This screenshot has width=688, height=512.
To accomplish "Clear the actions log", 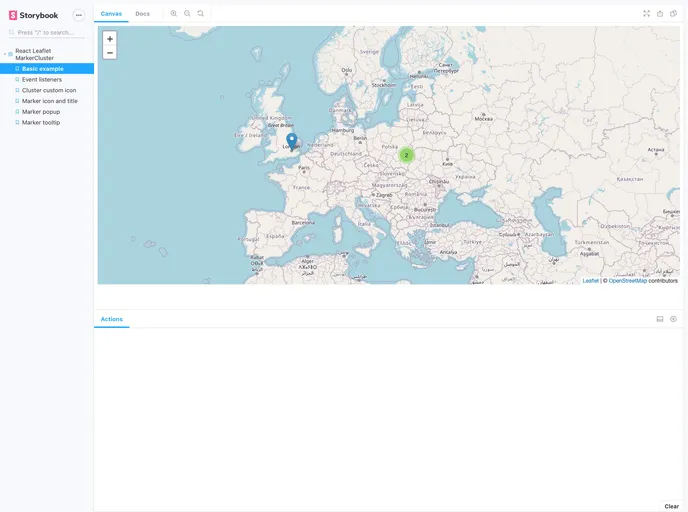I will [x=671, y=506].
